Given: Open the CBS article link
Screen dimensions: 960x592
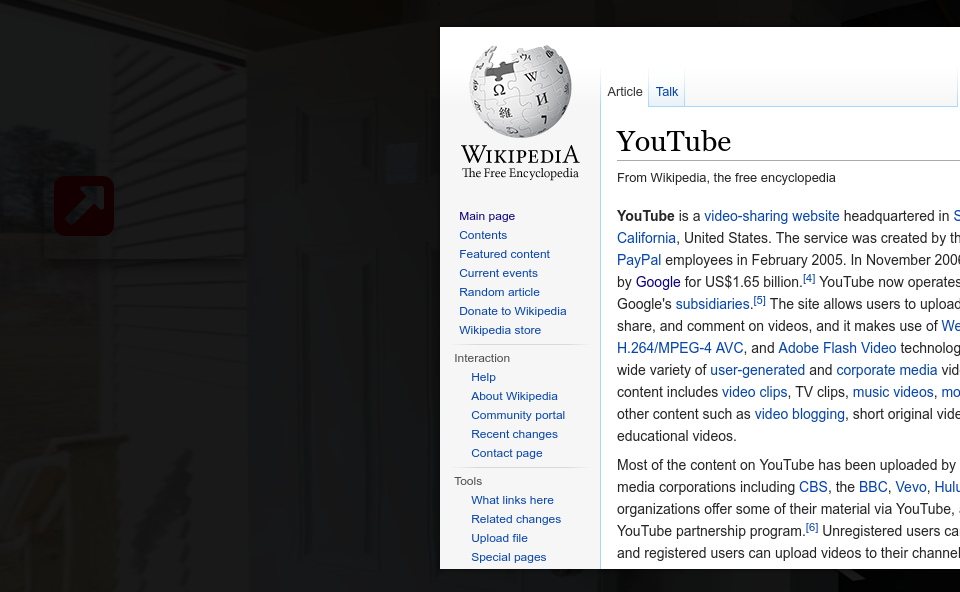Looking at the screenshot, I should click(x=813, y=487).
